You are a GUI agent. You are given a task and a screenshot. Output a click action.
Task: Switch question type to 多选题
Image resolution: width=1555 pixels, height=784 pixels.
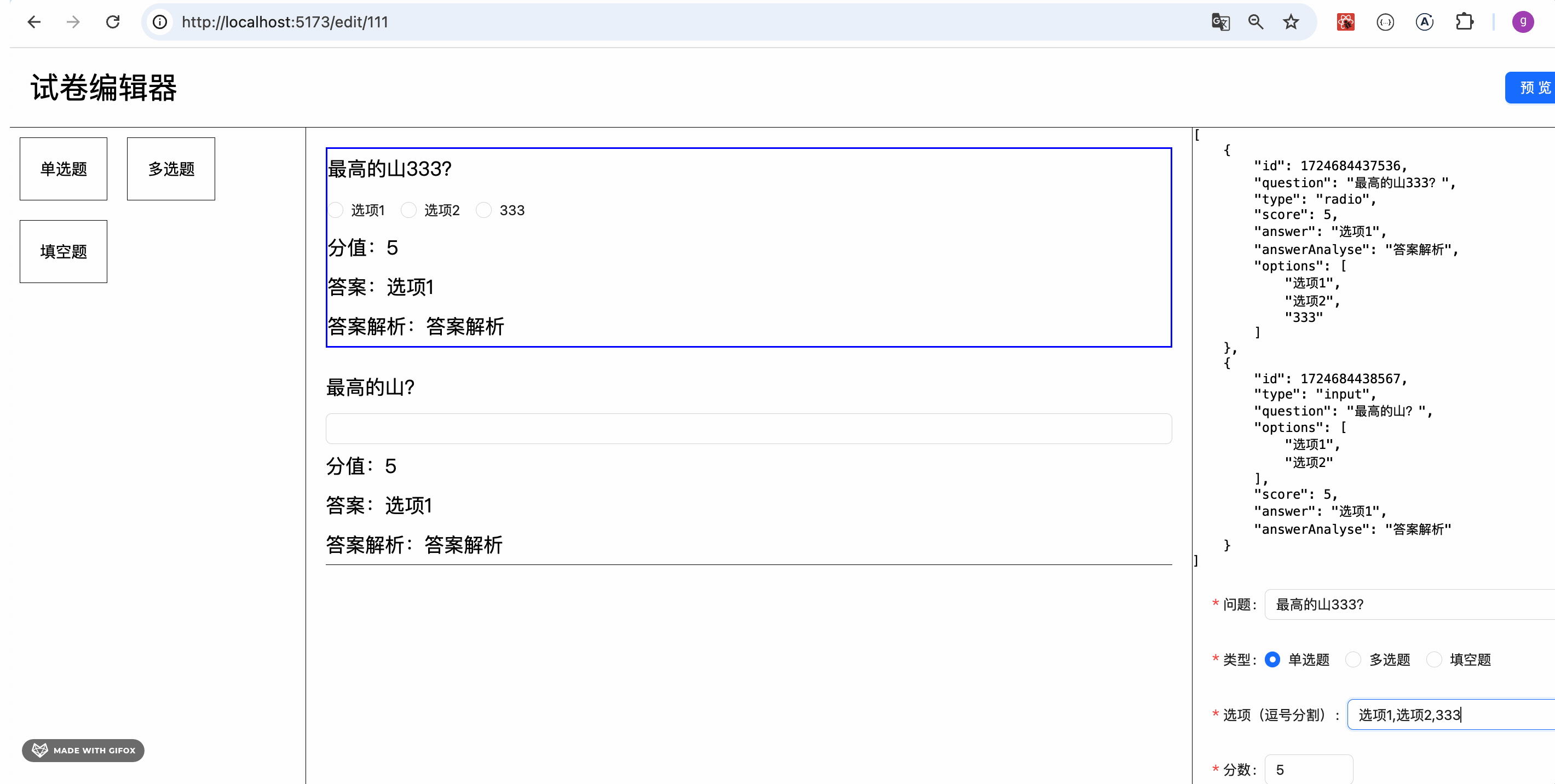(x=1353, y=660)
